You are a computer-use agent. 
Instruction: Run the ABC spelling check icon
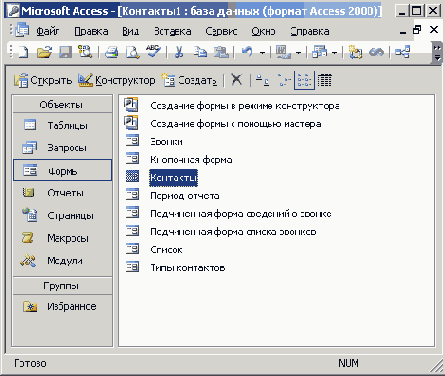coord(153,51)
